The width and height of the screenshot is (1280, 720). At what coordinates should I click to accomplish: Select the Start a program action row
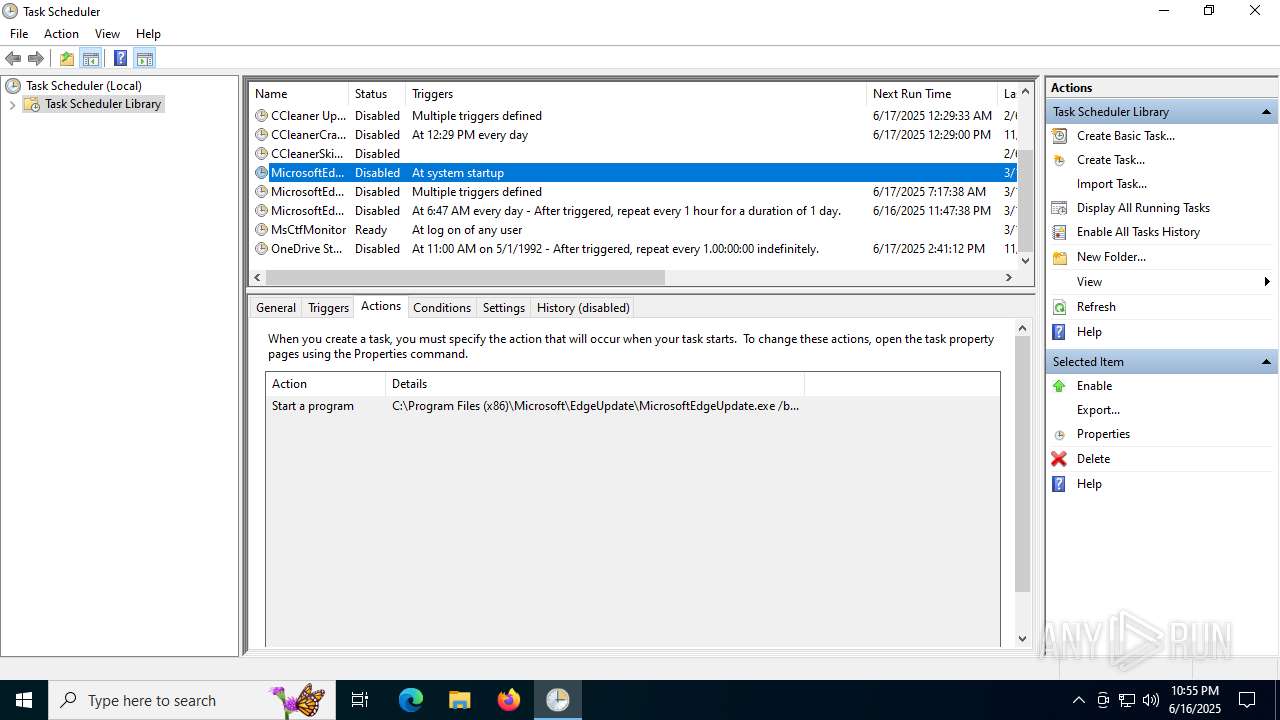(632, 406)
